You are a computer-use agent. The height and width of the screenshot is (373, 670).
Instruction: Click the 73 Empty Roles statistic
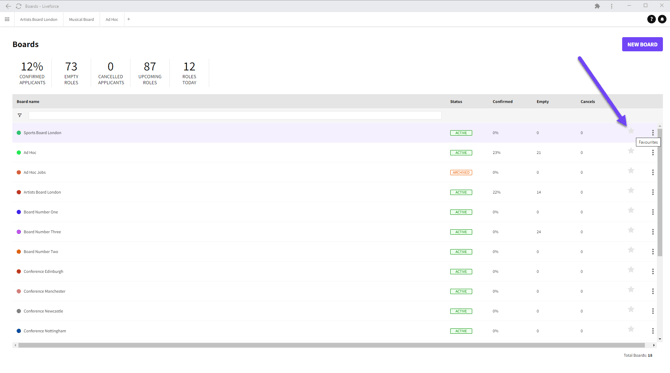pos(71,73)
